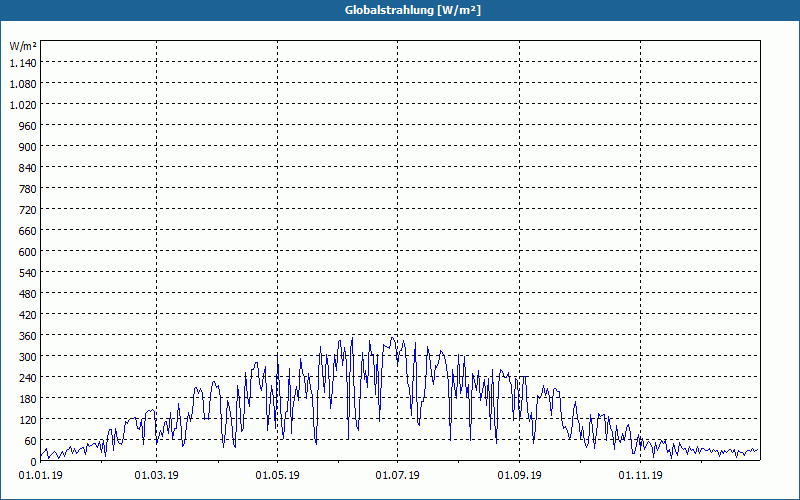Image resolution: width=800 pixels, height=500 pixels.
Task: Click the 1.080 y-axis value
Action: 23,84
